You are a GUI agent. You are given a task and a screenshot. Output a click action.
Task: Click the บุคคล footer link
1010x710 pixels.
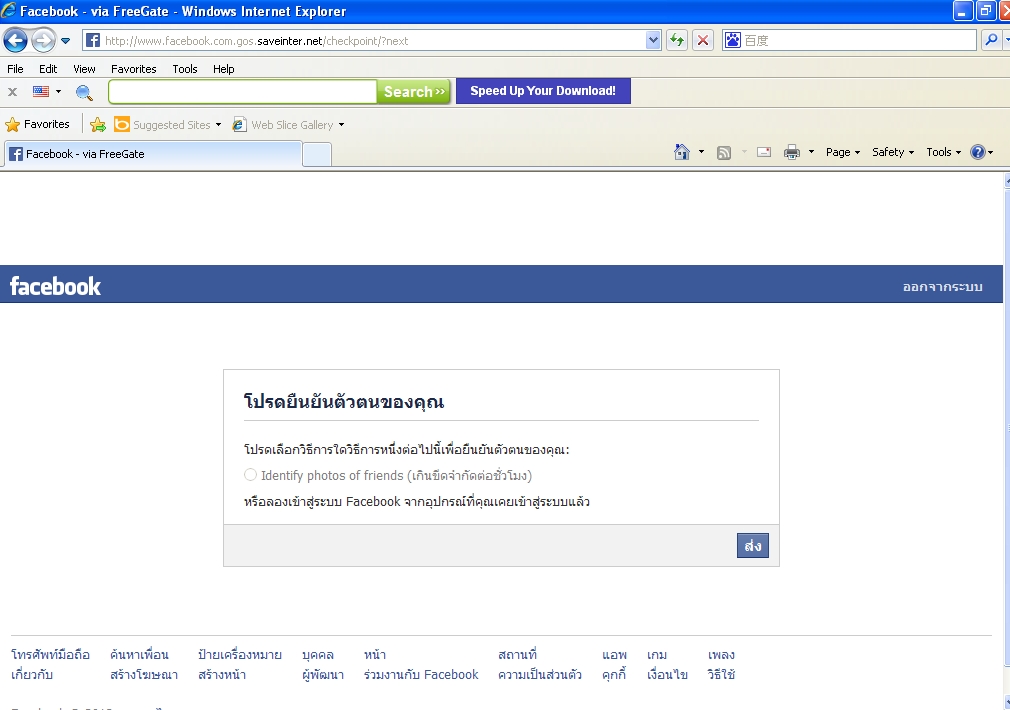coord(318,655)
